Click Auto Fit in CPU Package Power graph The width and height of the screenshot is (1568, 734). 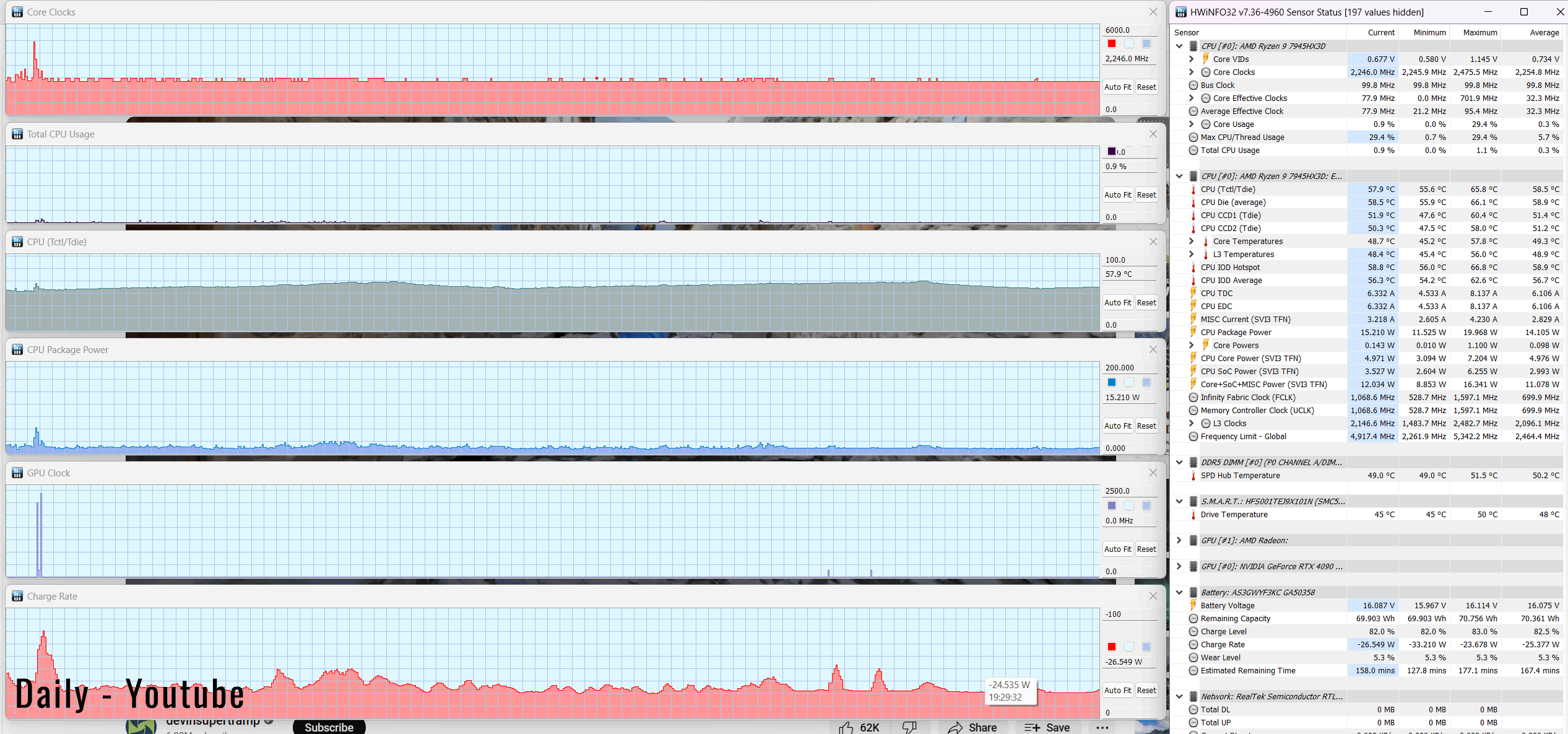coord(1117,426)
